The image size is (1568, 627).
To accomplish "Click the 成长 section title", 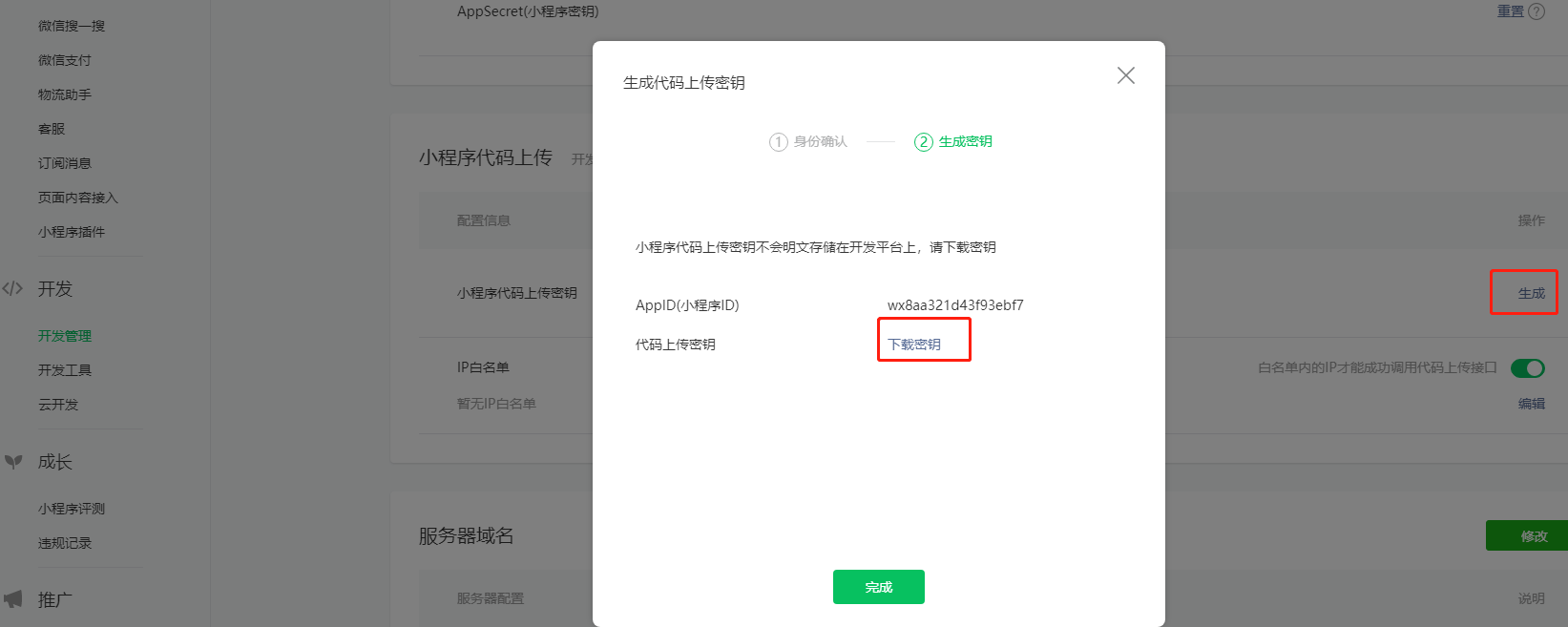I will 55,462.
